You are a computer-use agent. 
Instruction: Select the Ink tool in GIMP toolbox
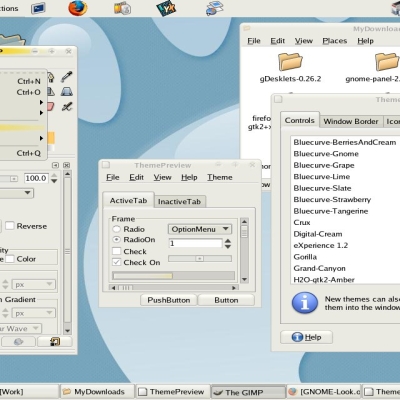tap(67, 107)
